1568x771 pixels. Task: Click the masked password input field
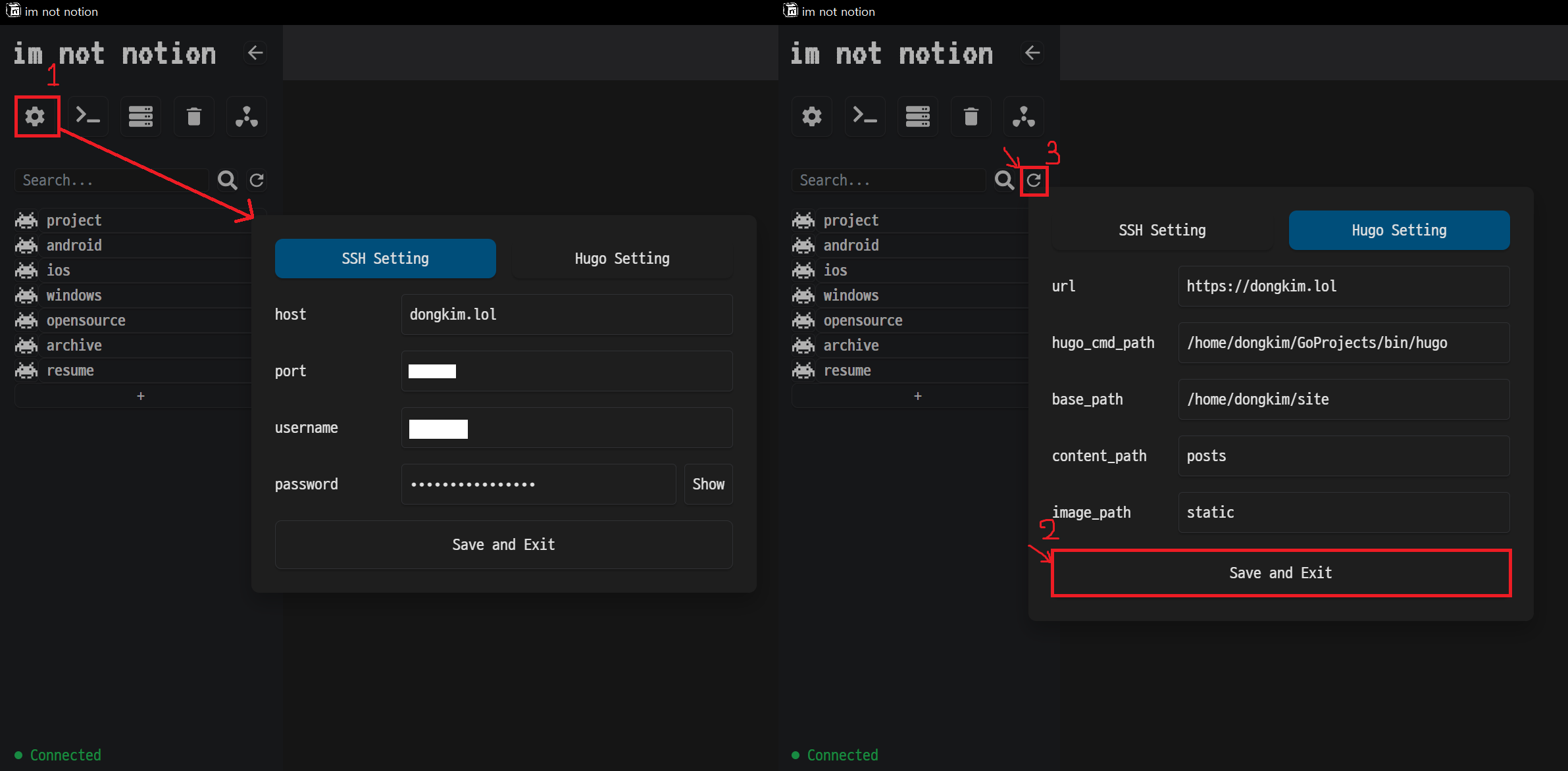click(x=538, y=484)
